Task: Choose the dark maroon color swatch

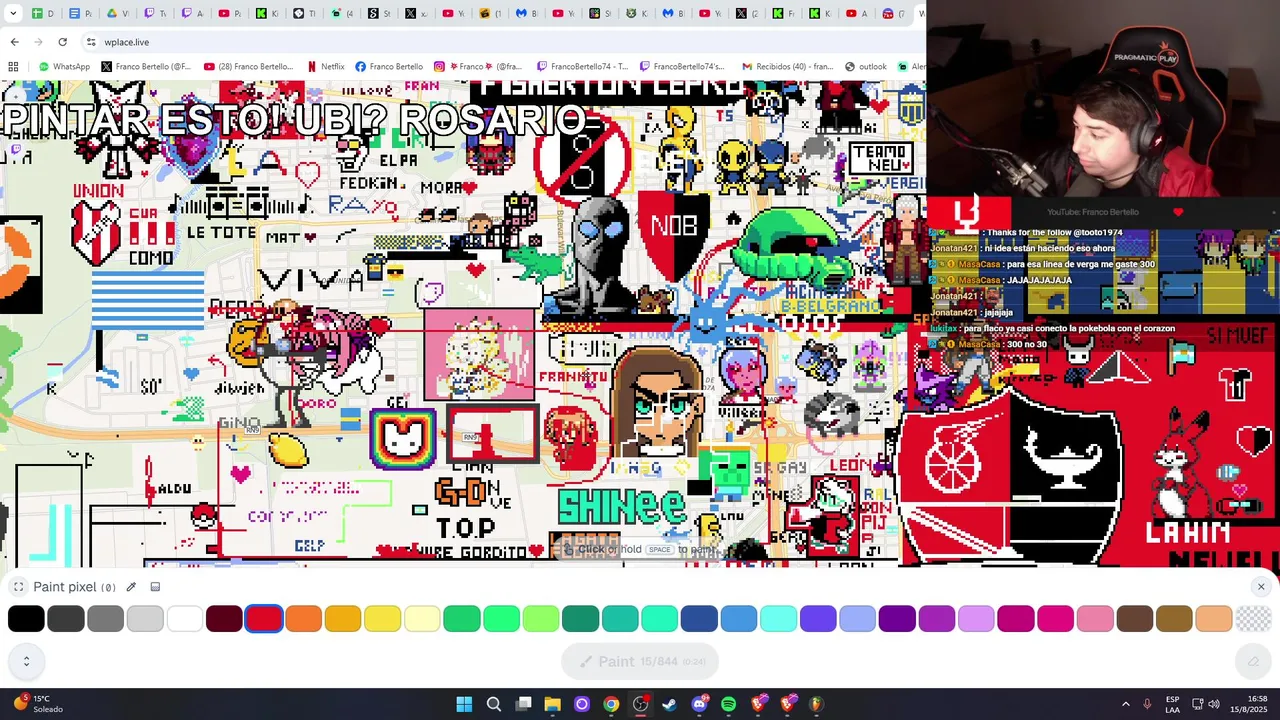Action: pyautogui.click(x=224, y=619)
